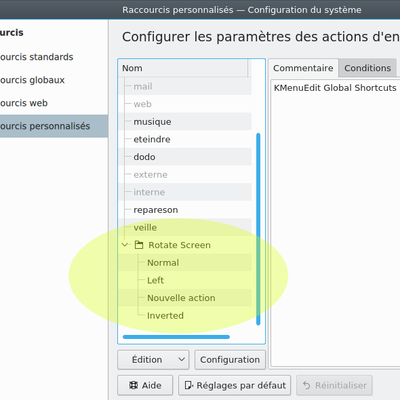The height and width of the screenshot is (400, 400).
Task: Switch to the Commentaire tab
Action: point(303,68)
